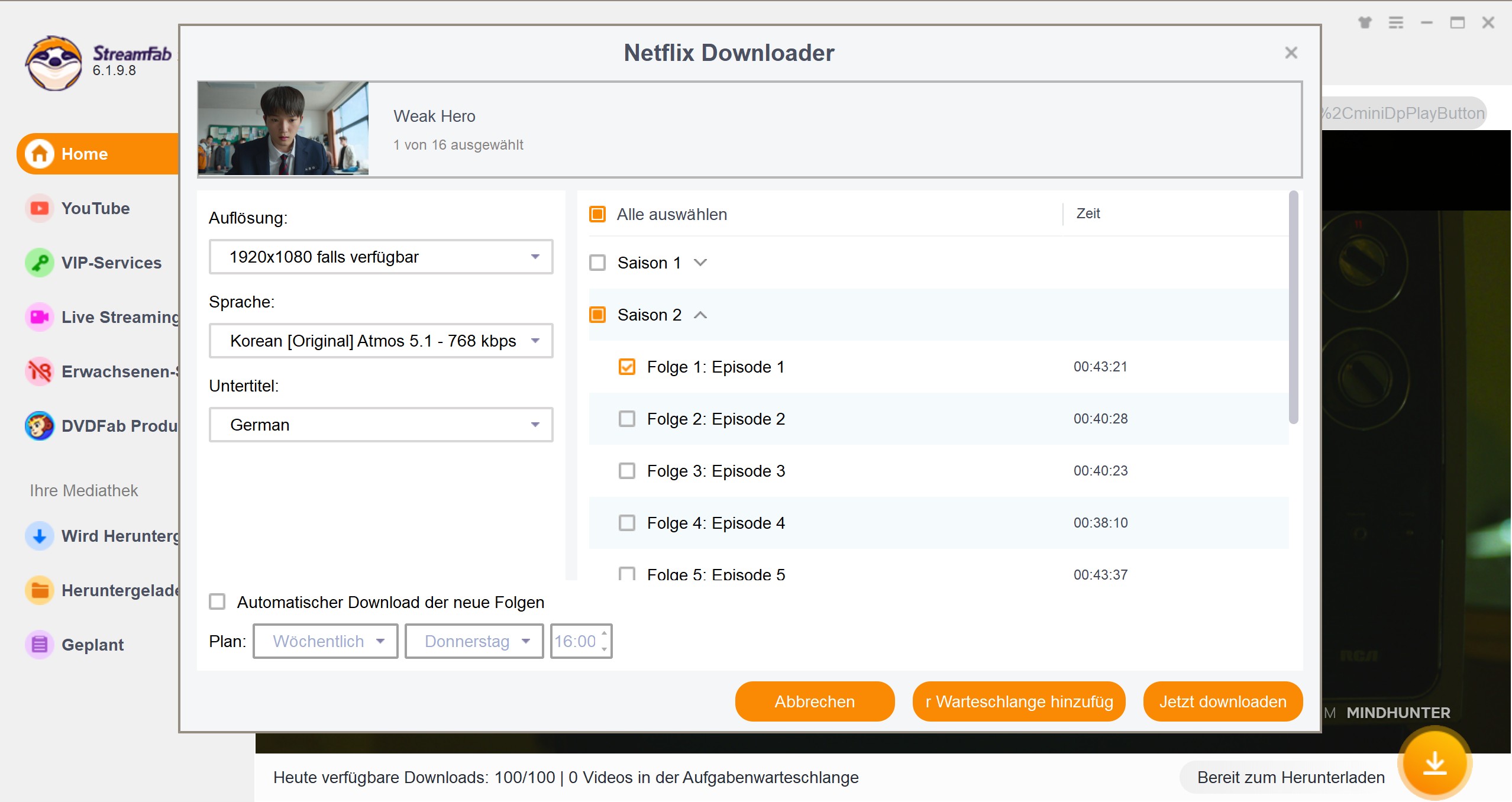1512x802 pixels.
Task: Click 'Heute verfügbare Downloads: 100/100' status text
Action: pyautogui.click(x=414, y=777)
